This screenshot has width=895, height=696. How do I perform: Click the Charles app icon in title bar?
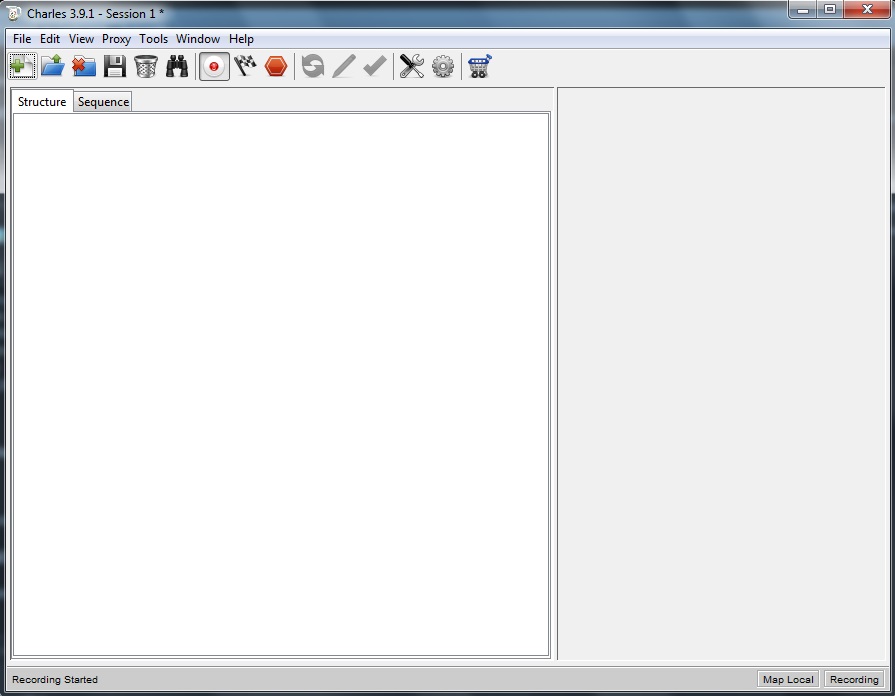pyautogui.click(x=14, y=13)
